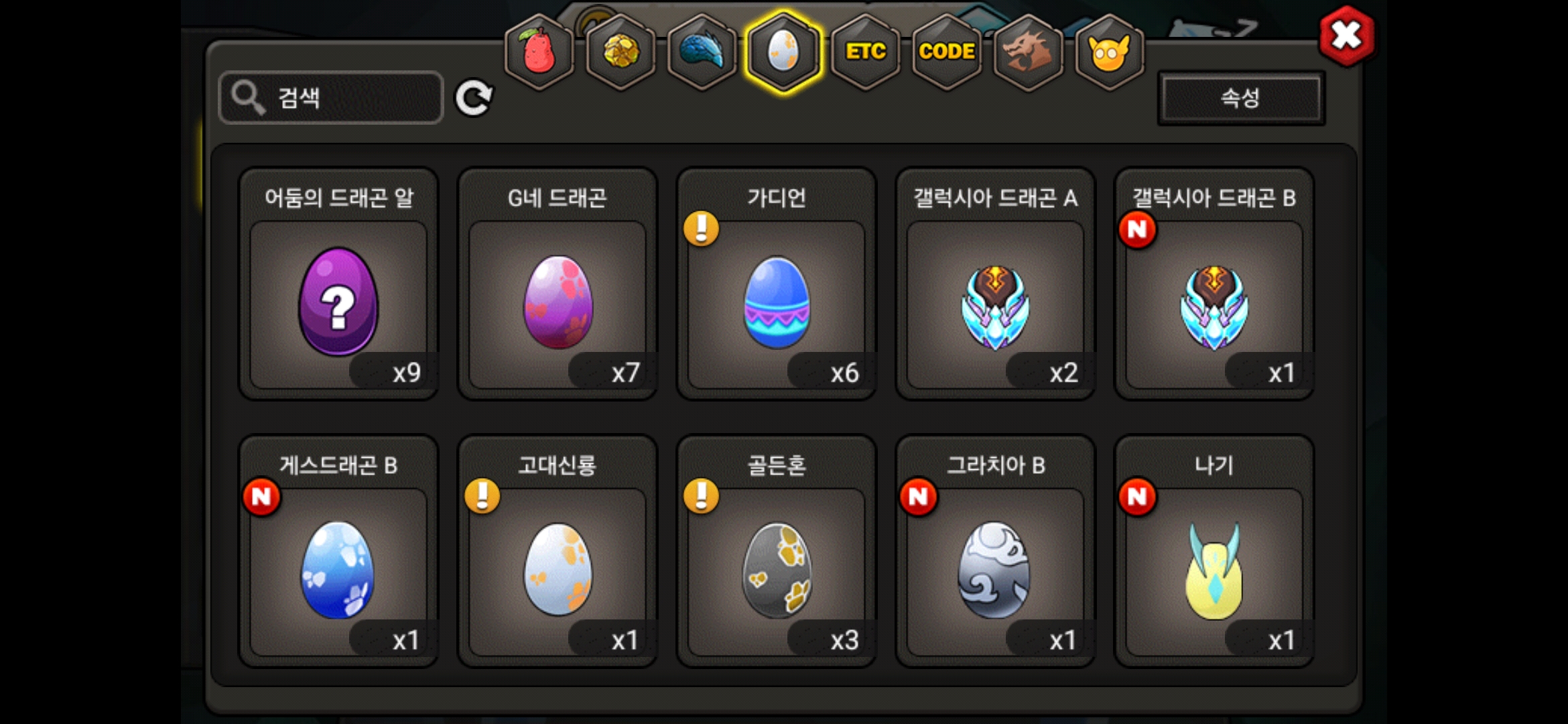The image size is (1568, 724).
Task: Click the refresh arrow icon
Action: point(474,98)
